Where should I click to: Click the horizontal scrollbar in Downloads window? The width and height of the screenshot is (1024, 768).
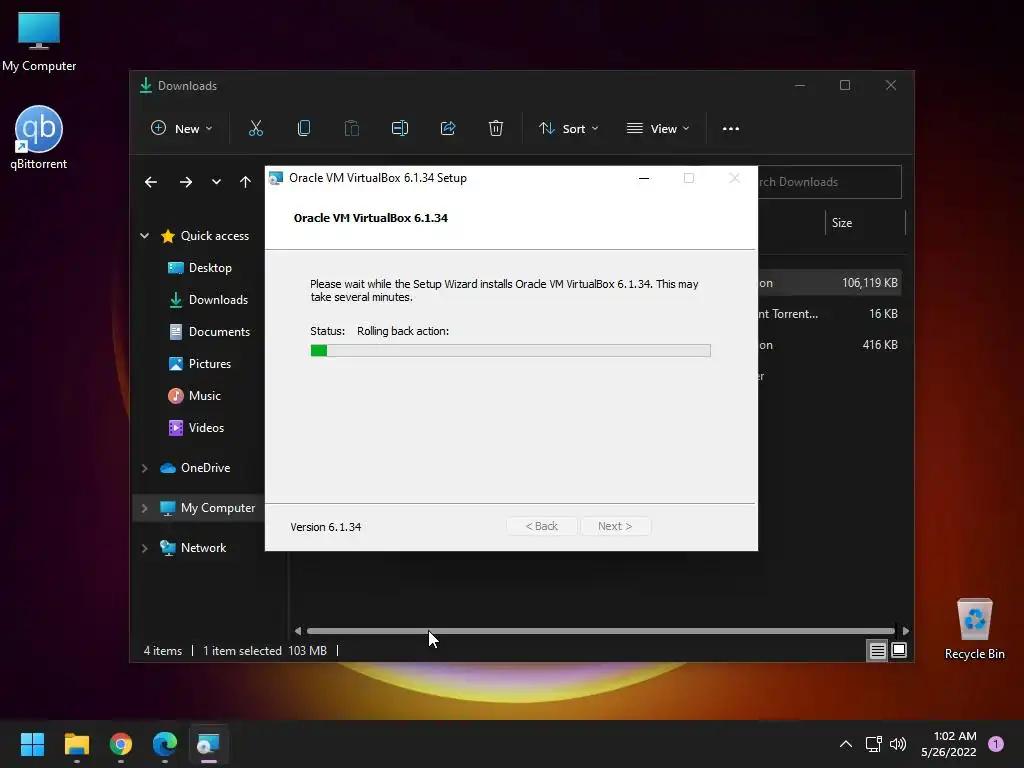[601, 631]
